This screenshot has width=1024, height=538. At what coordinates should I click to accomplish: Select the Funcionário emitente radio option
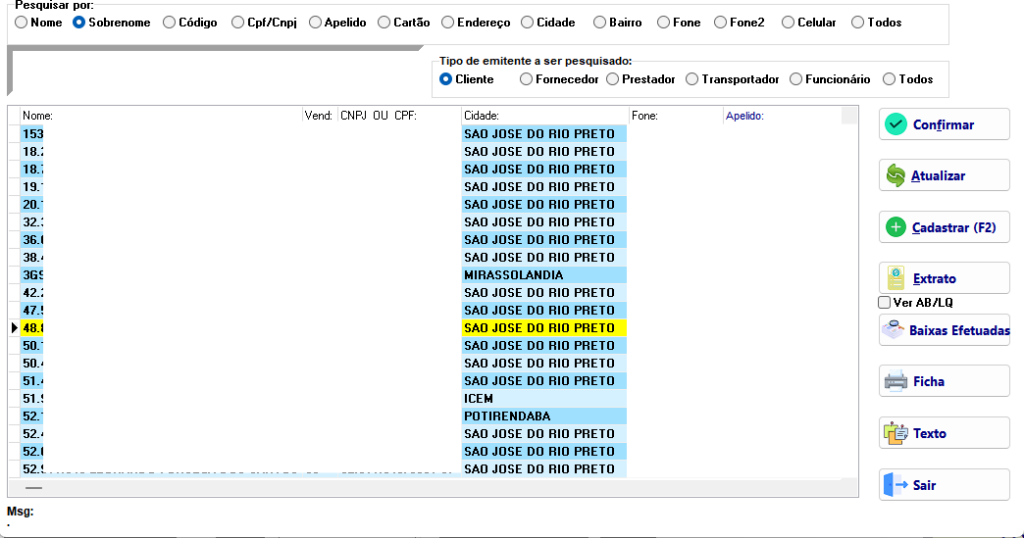[795, 79]
